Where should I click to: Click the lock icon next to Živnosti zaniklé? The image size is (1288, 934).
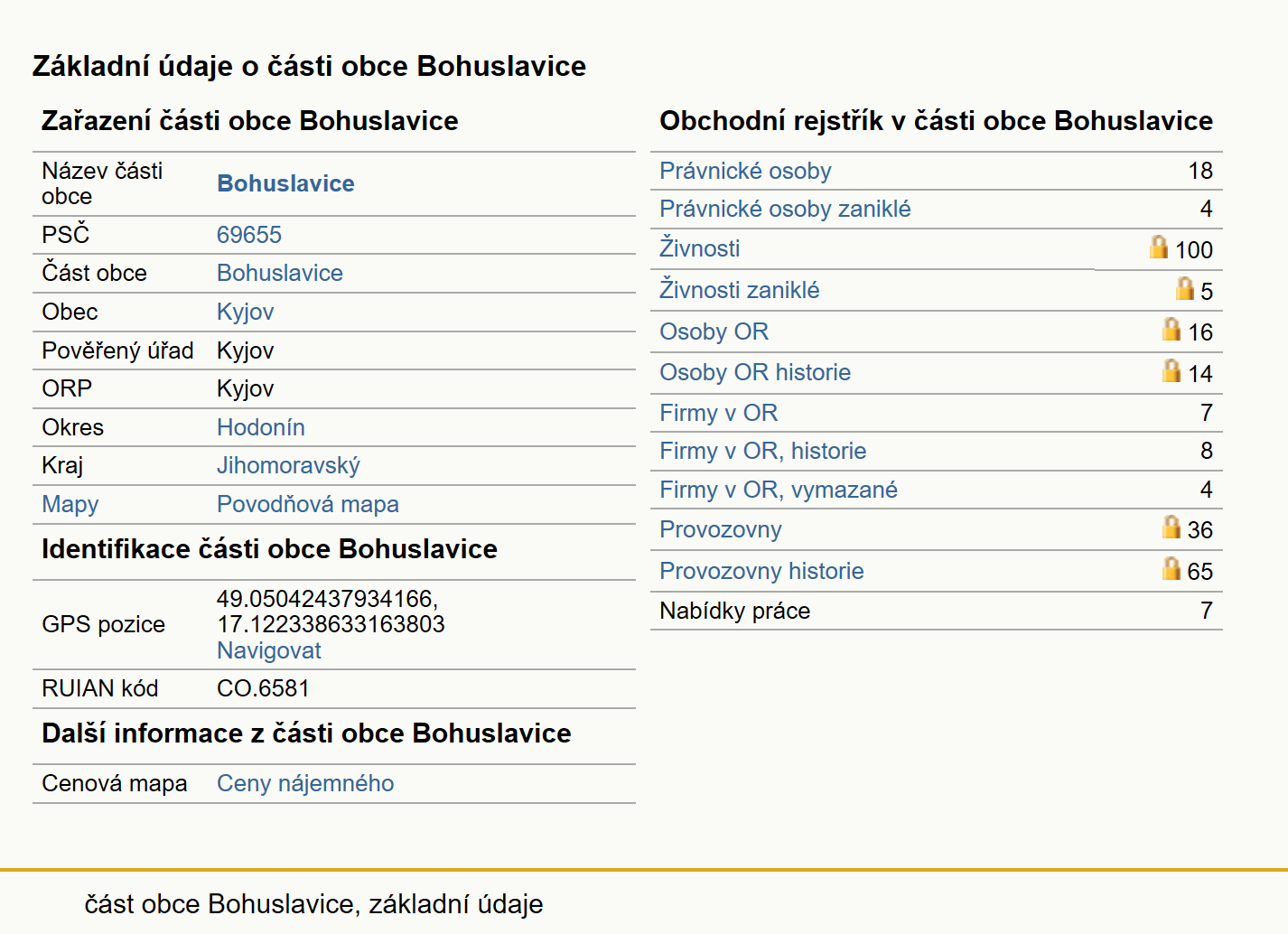(x=1185, y=288)
